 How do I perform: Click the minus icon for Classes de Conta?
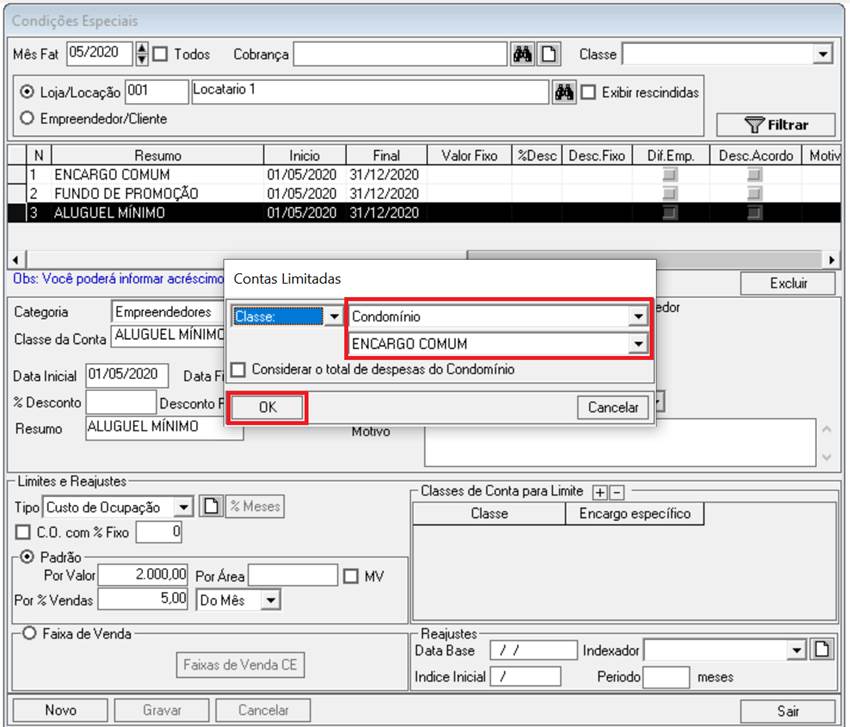(x=617, y=492)
